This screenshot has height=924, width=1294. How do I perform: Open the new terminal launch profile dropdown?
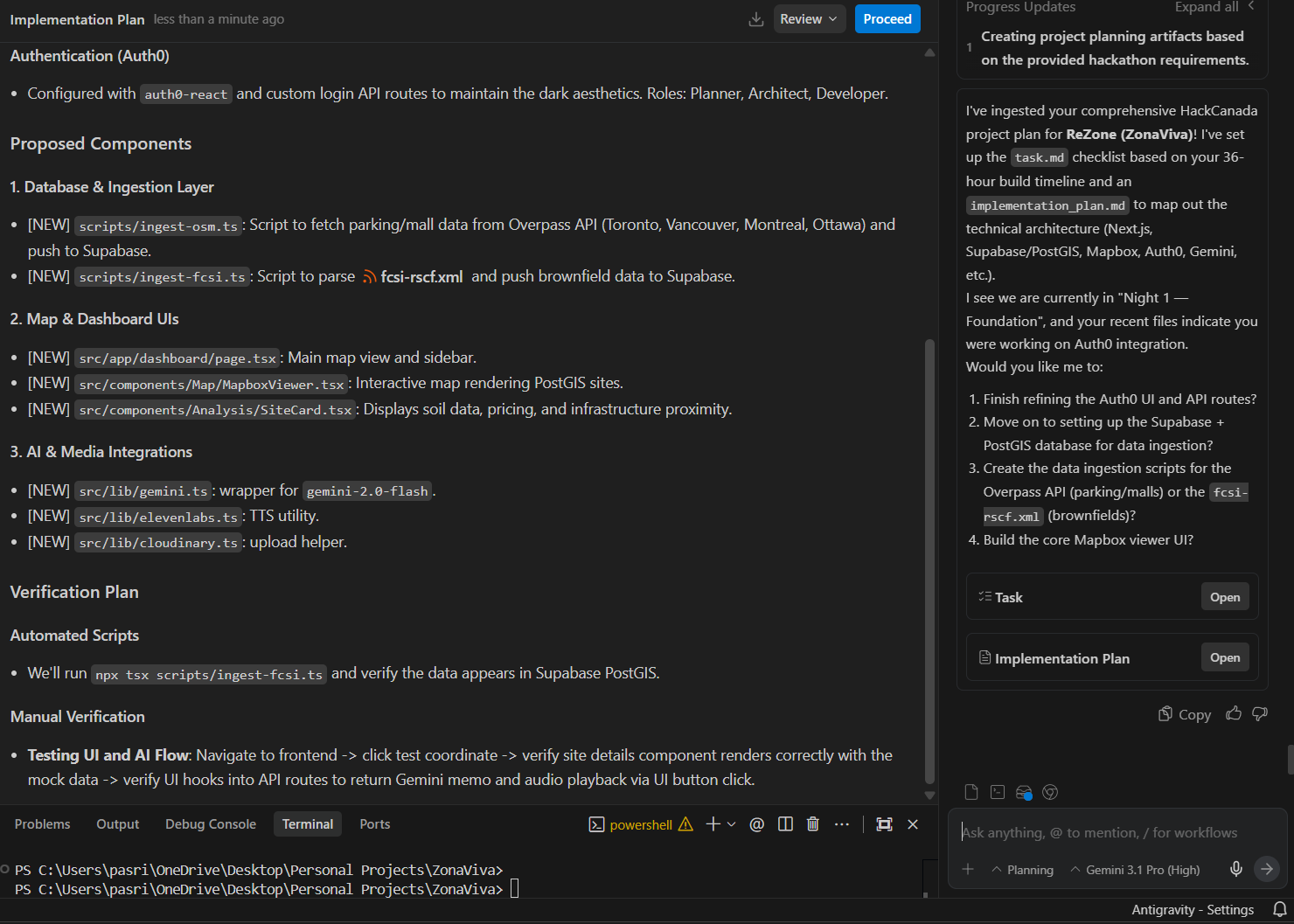pos(732,823)
